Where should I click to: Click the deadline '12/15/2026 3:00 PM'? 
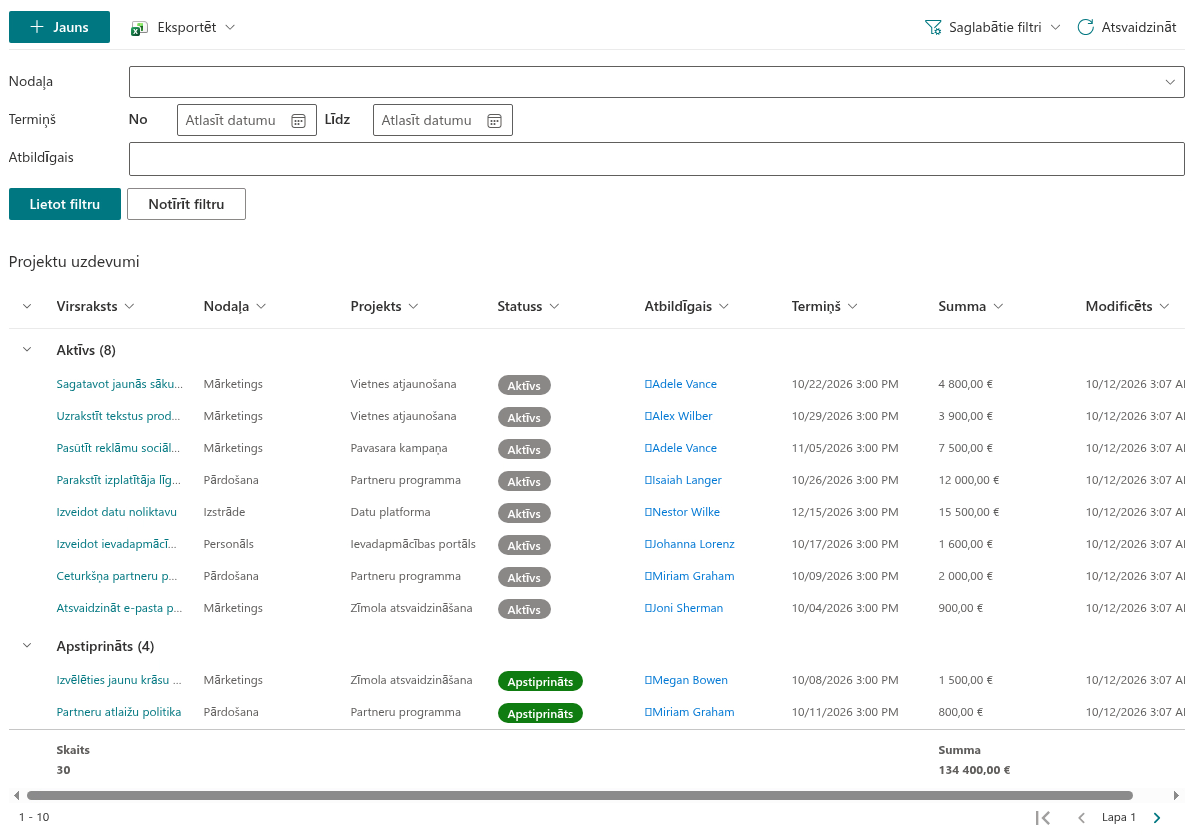click(x=845, y=512)
